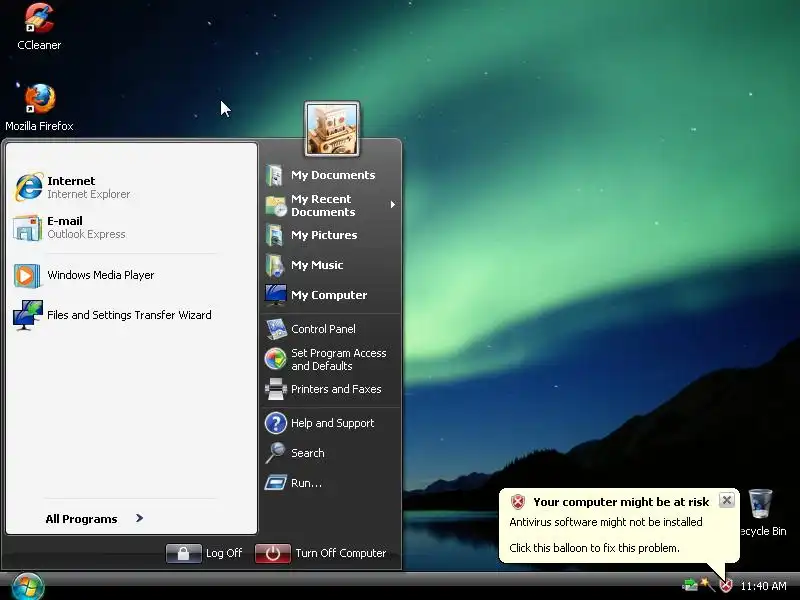Click the My Computer monitor icon
This screenshot has width=800, height=600.
(276, 295)
